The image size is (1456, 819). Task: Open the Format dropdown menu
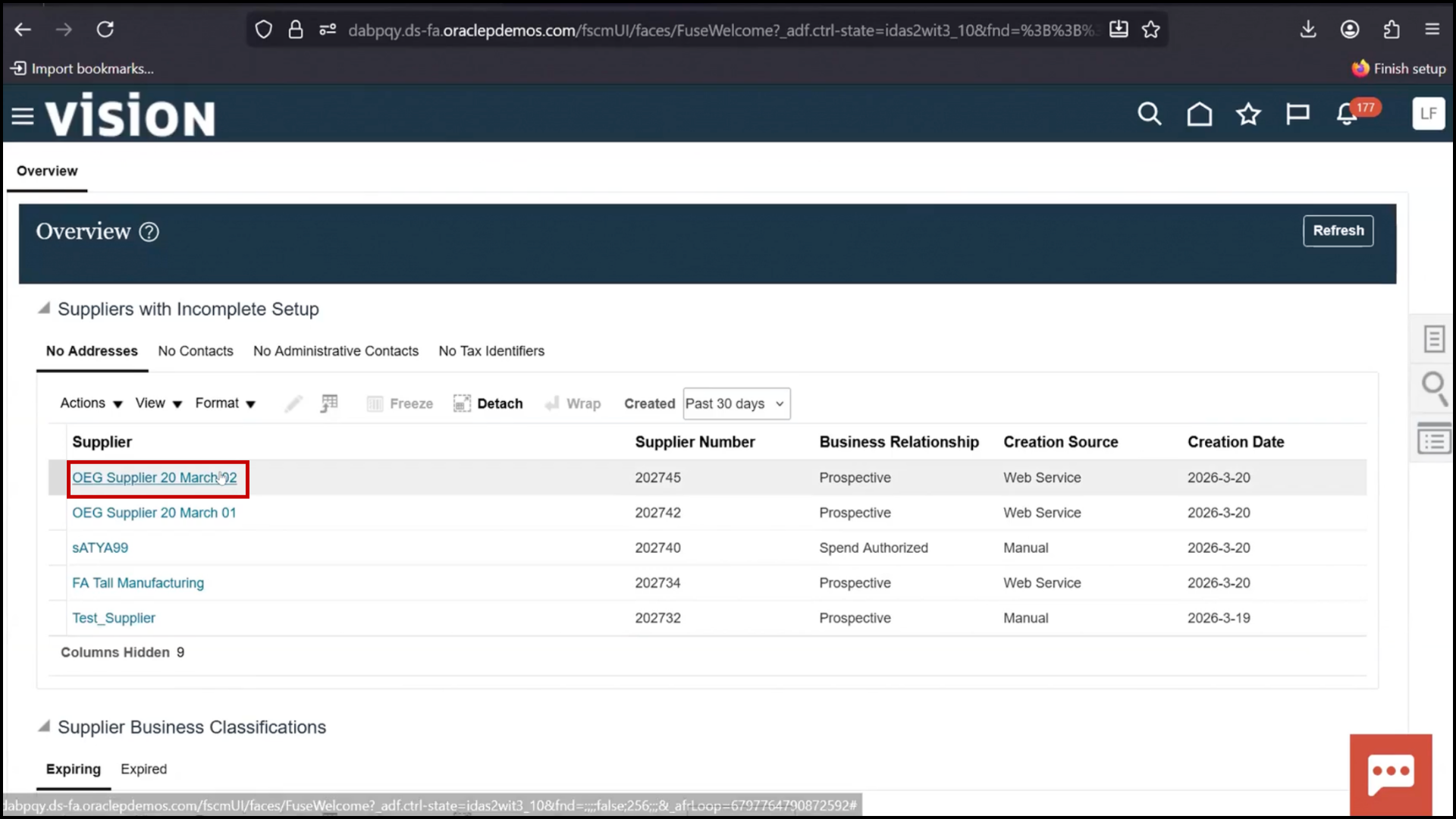(225, 403)
